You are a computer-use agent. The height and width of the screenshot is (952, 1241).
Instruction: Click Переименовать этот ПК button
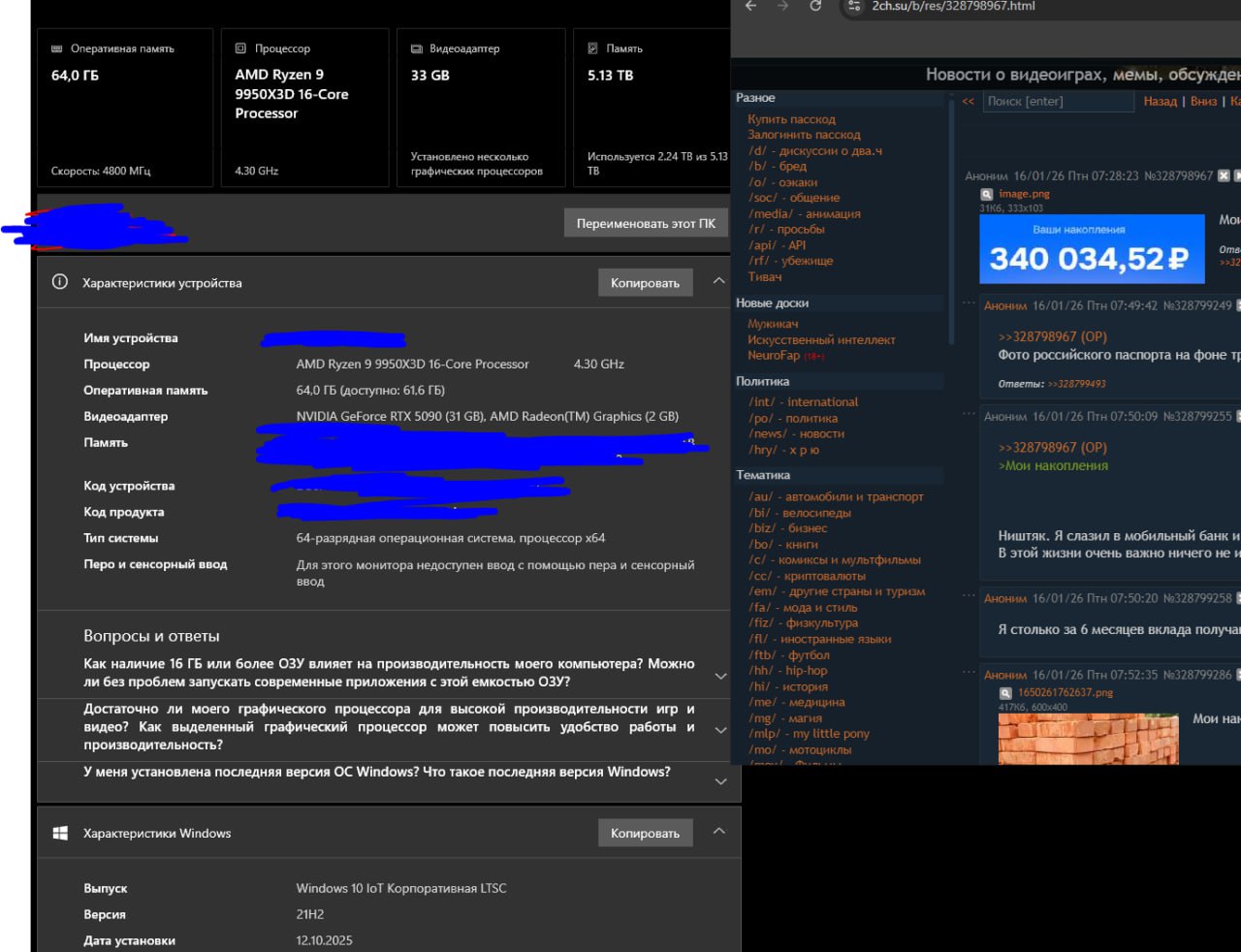coord(646,223)
